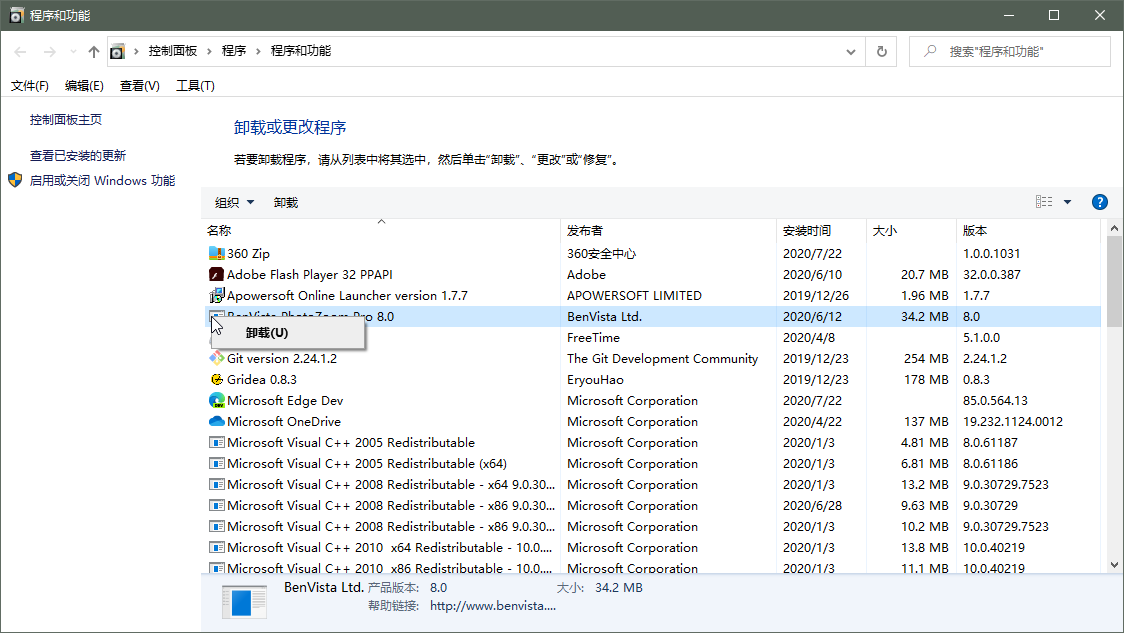The image size is (1124, 633).
Task: Click the search magnifier icon
Action: click(x=930, y=51)
